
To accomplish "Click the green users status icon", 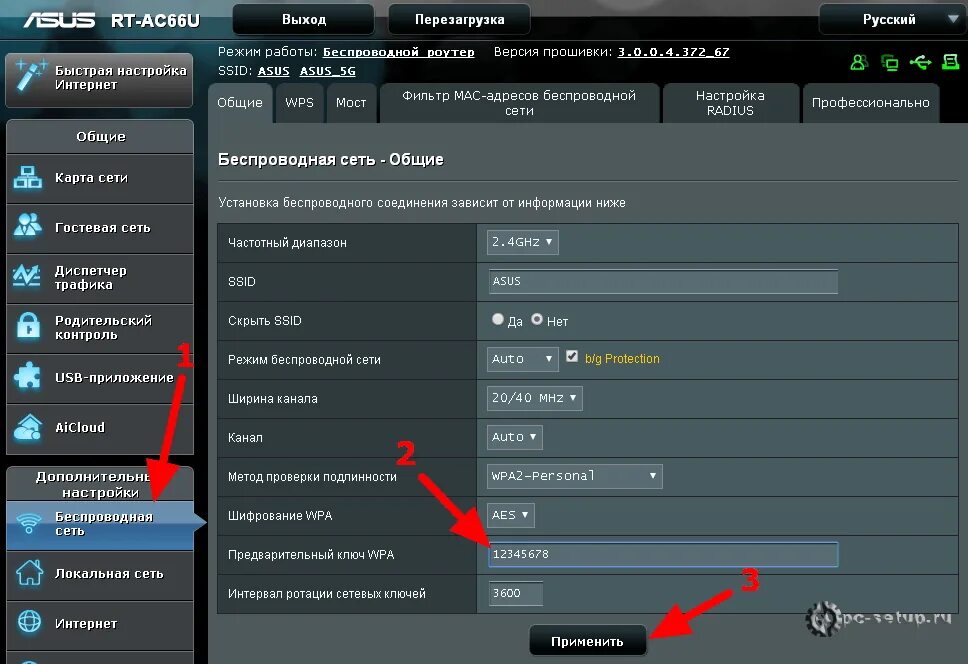I will pos(859,62).
